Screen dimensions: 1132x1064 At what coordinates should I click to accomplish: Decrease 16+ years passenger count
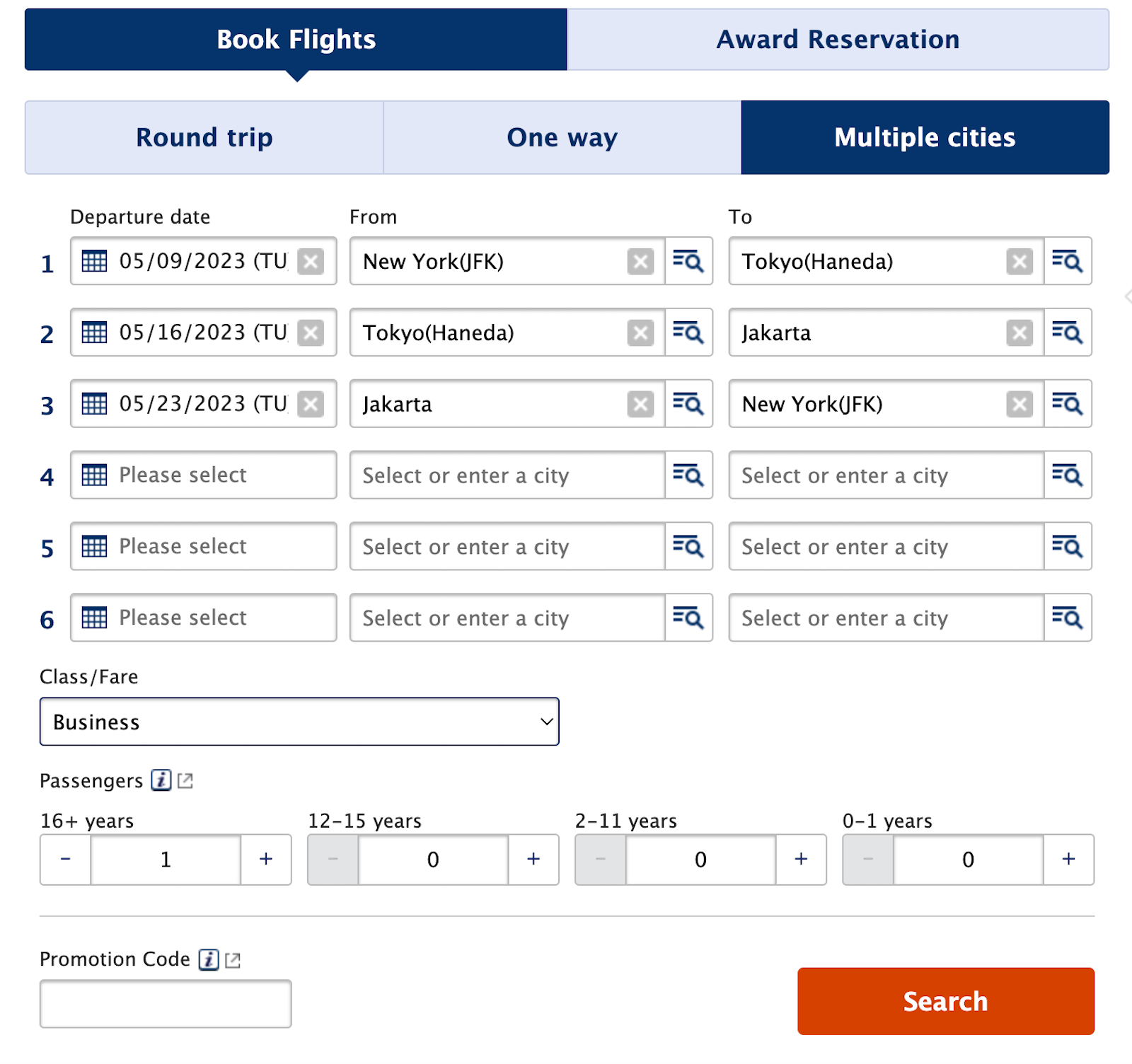(x=65, y=860)
